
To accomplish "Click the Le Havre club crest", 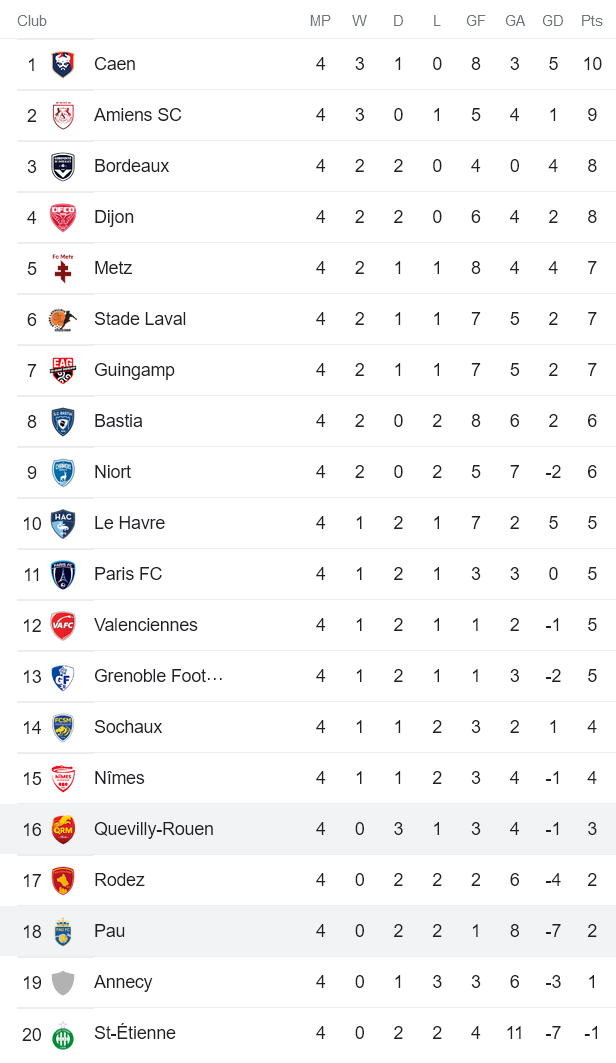I will click(x=63, y=524).
